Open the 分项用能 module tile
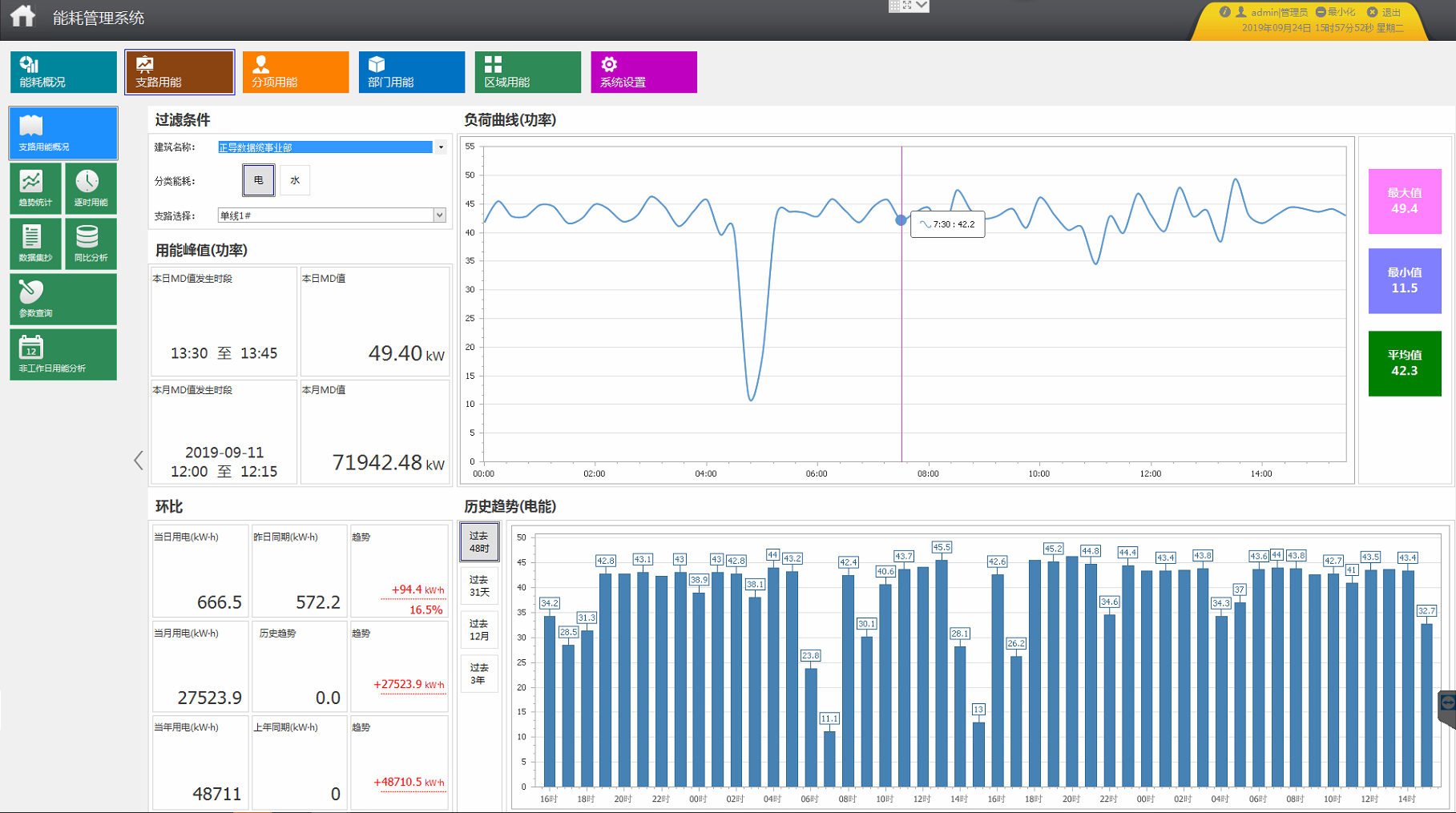This screenshot has height=813, width=1456. pos(296,72)
